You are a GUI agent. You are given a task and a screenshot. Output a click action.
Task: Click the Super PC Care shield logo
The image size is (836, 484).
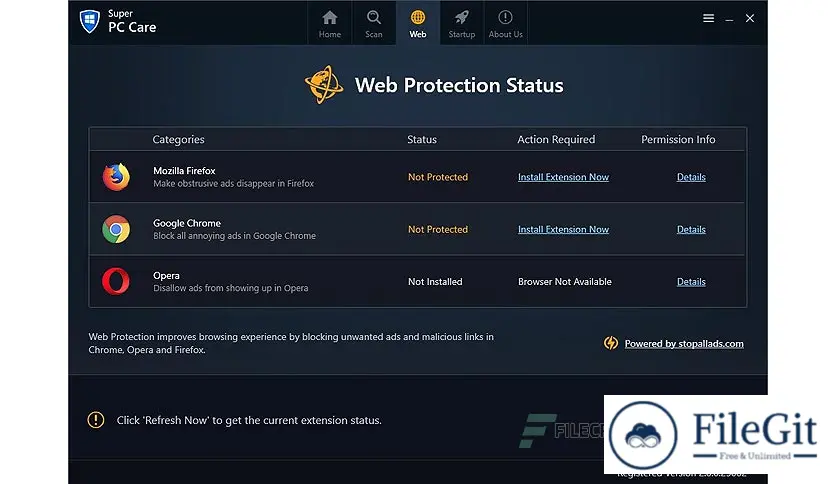click(90, 21)
